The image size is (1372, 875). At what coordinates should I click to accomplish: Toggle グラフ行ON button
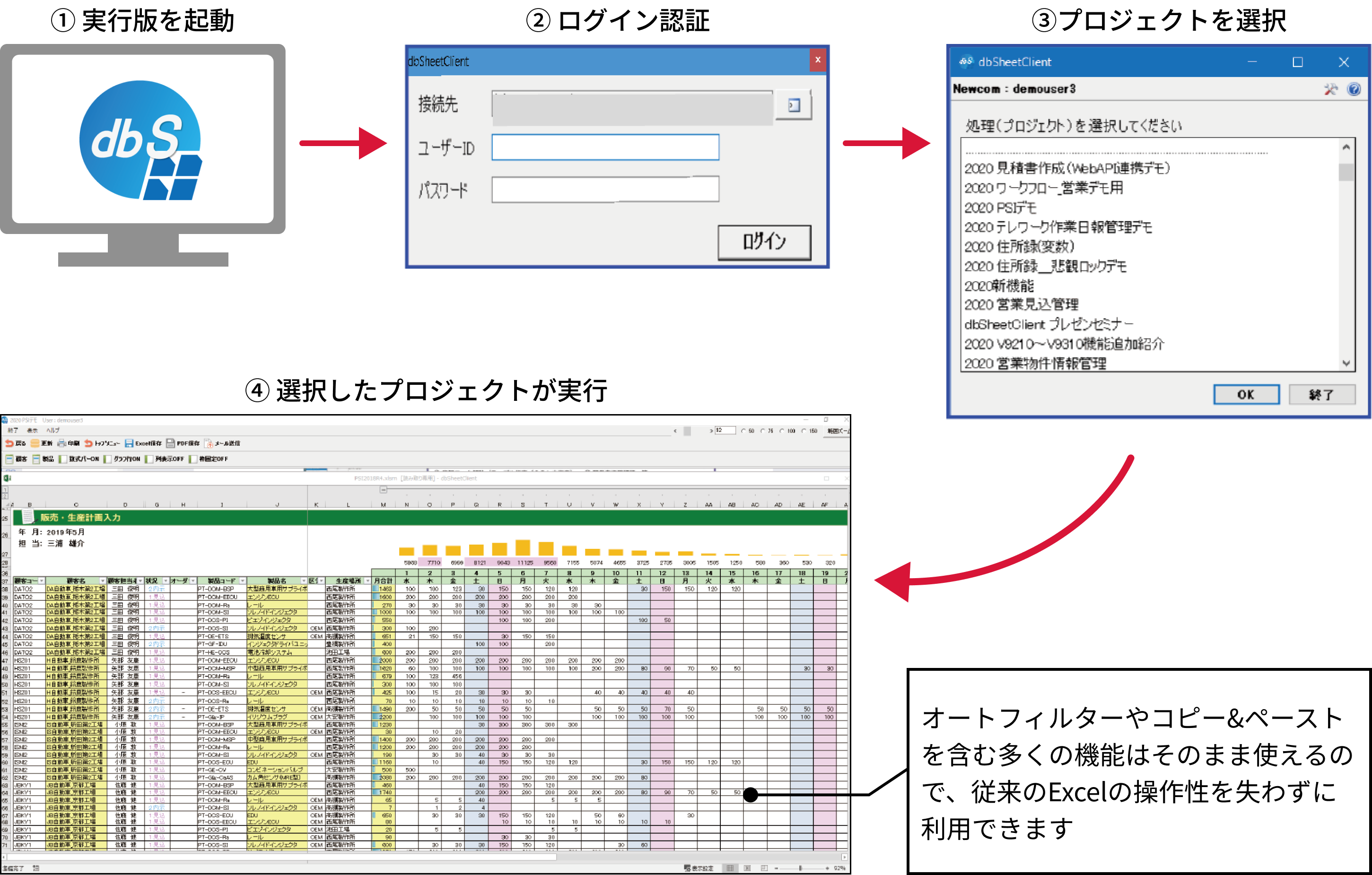(x=122, y=459)
